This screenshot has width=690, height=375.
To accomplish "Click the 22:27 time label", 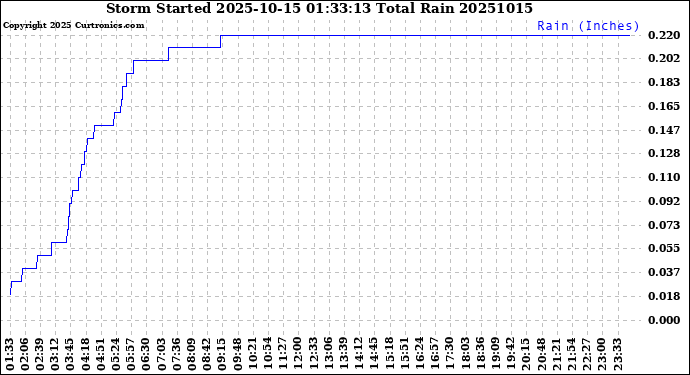I will coord(587,355).
